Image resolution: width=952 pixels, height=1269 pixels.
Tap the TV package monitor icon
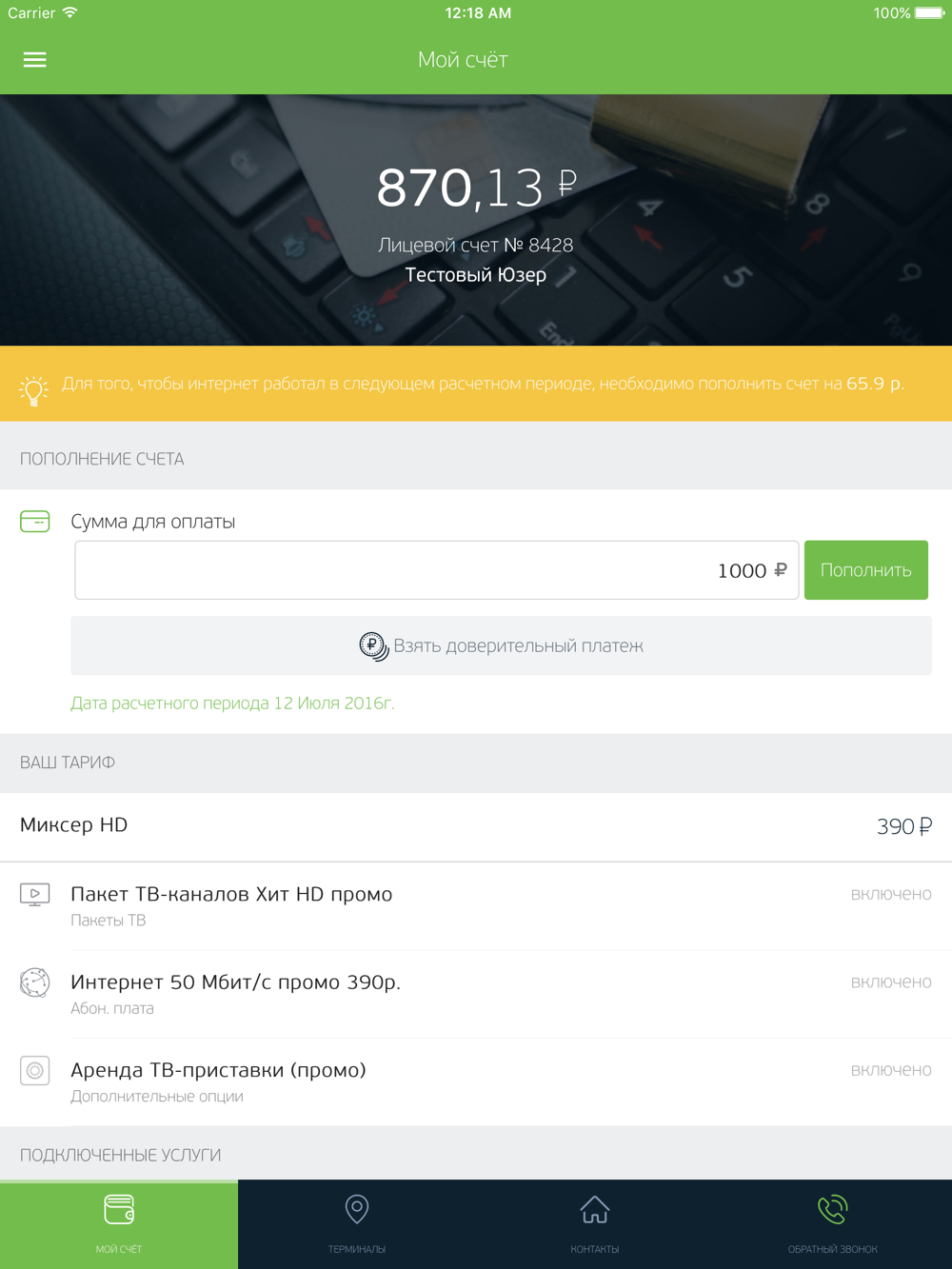pyautogui.click(x=35, y=895)
